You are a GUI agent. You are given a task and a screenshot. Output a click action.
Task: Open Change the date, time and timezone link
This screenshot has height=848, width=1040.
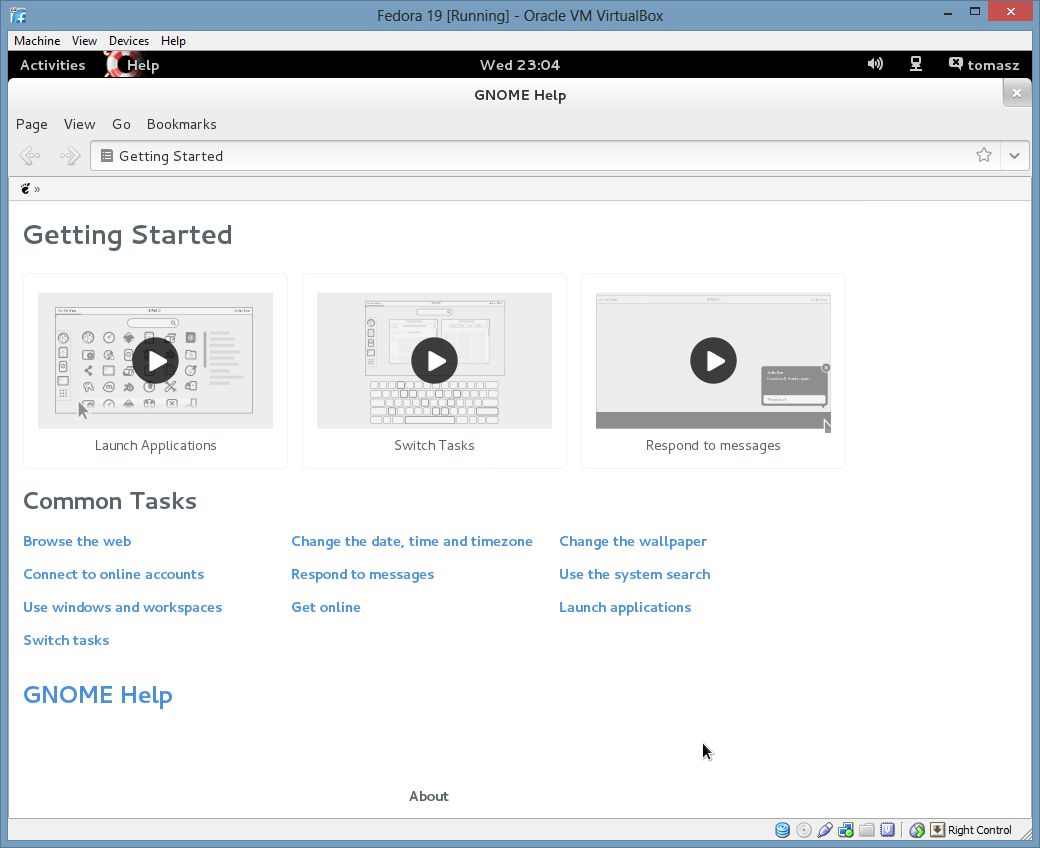412,541
